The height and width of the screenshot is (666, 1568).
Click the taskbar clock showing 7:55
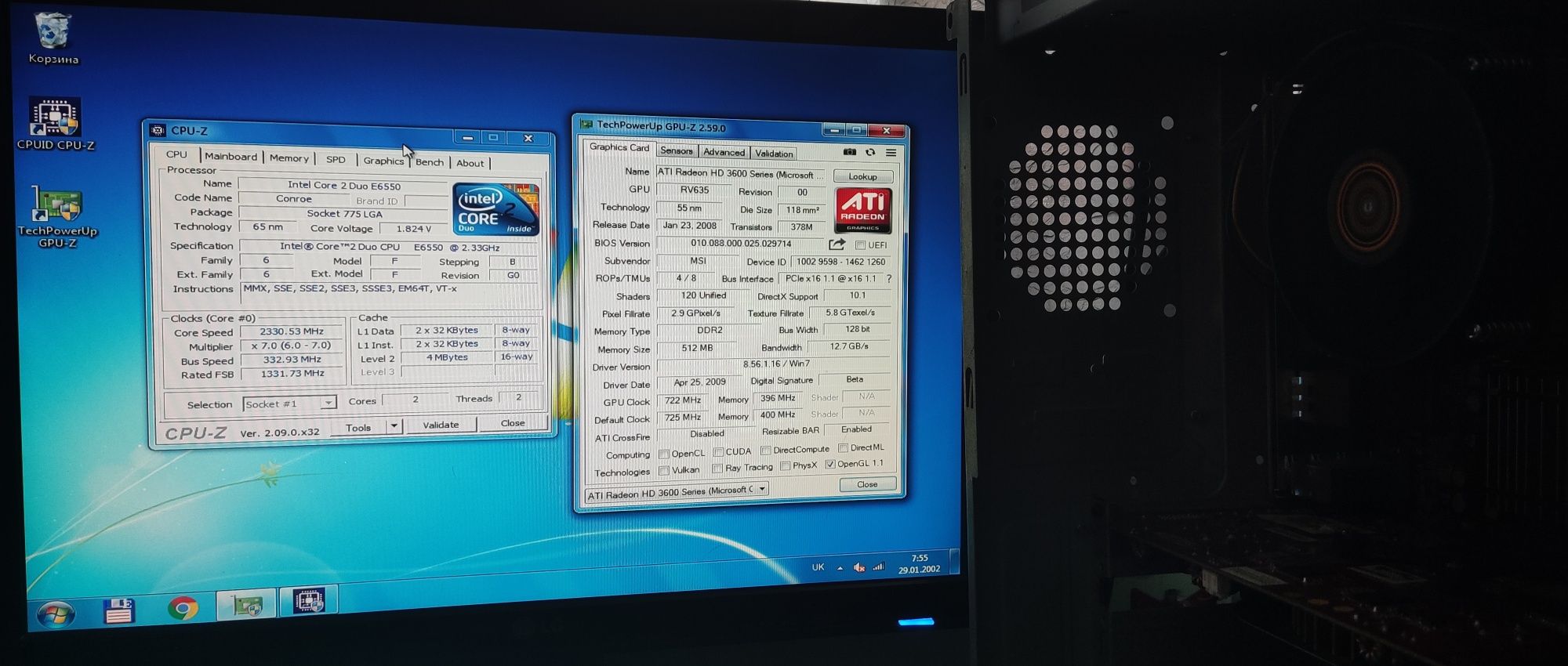919,563
